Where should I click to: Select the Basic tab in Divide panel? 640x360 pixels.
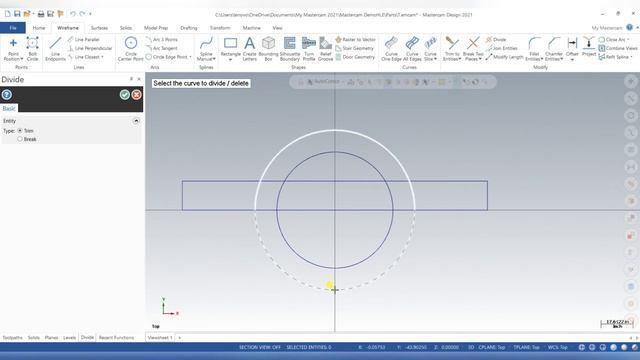(x=9, y=108)
